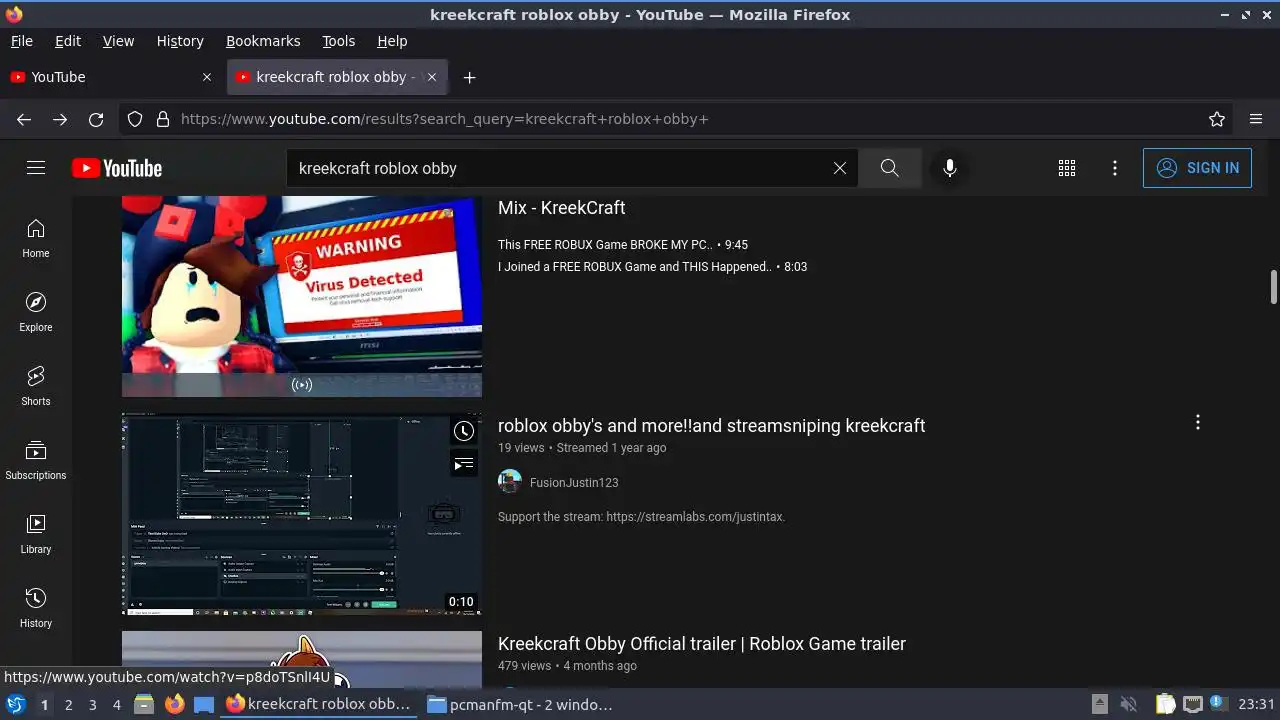The image size is (1280, 720).
Task: Open YouTube apps grid
Action: 1067,168
